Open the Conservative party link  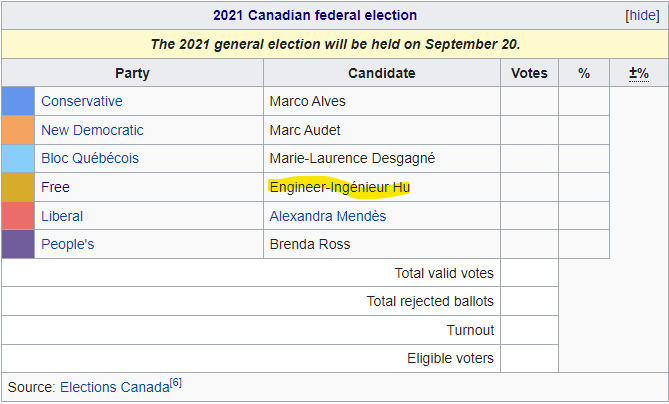click(82, 101)
